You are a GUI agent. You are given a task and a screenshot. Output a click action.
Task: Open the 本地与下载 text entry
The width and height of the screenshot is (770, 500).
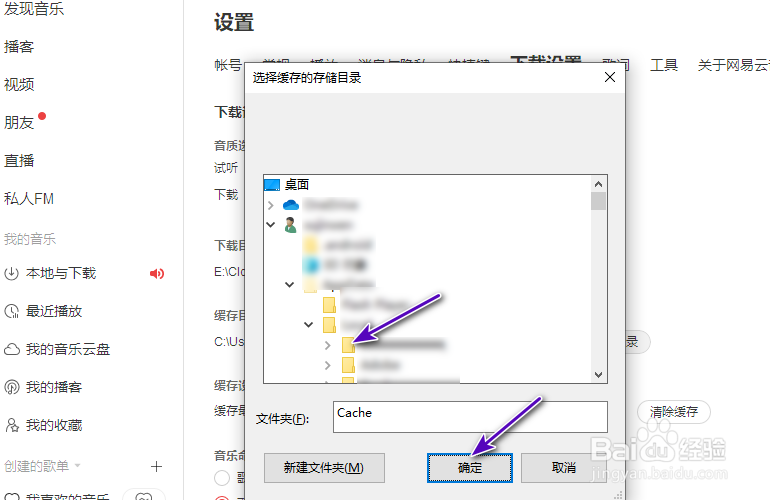click(x=61, y=273)
